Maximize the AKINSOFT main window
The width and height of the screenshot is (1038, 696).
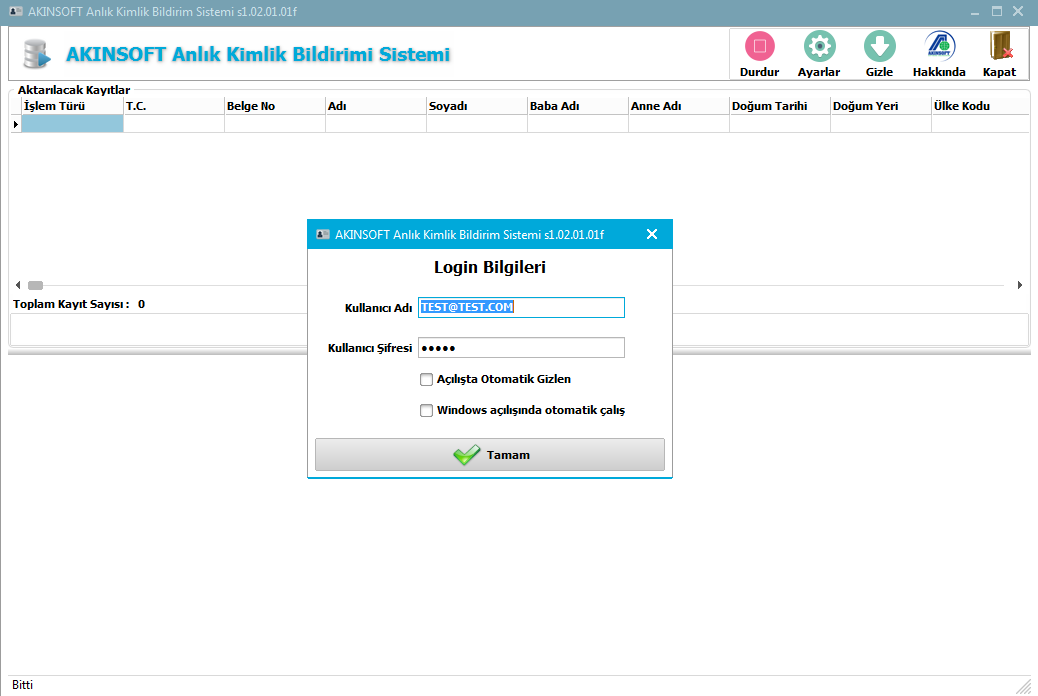point(997,11)
